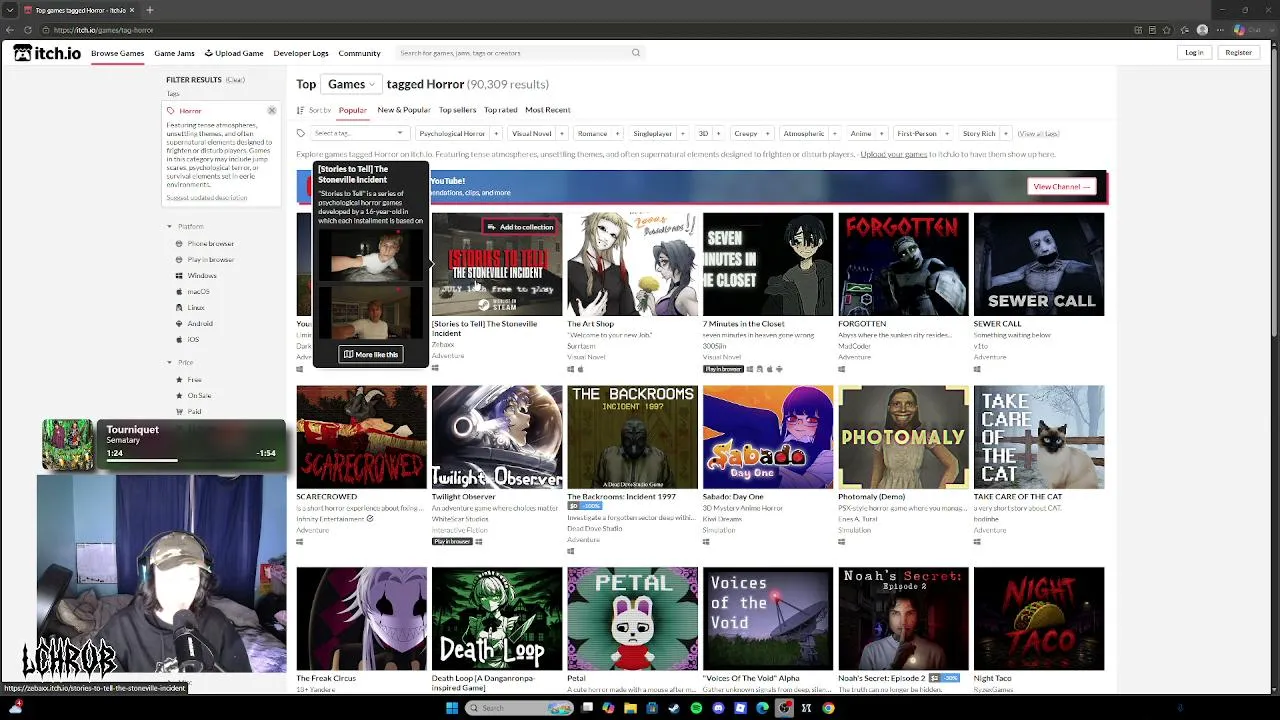The height and width of the screenshot is (720, 1280).
Task: Click the browser back arrow
Action: click(x=11, y=30)
